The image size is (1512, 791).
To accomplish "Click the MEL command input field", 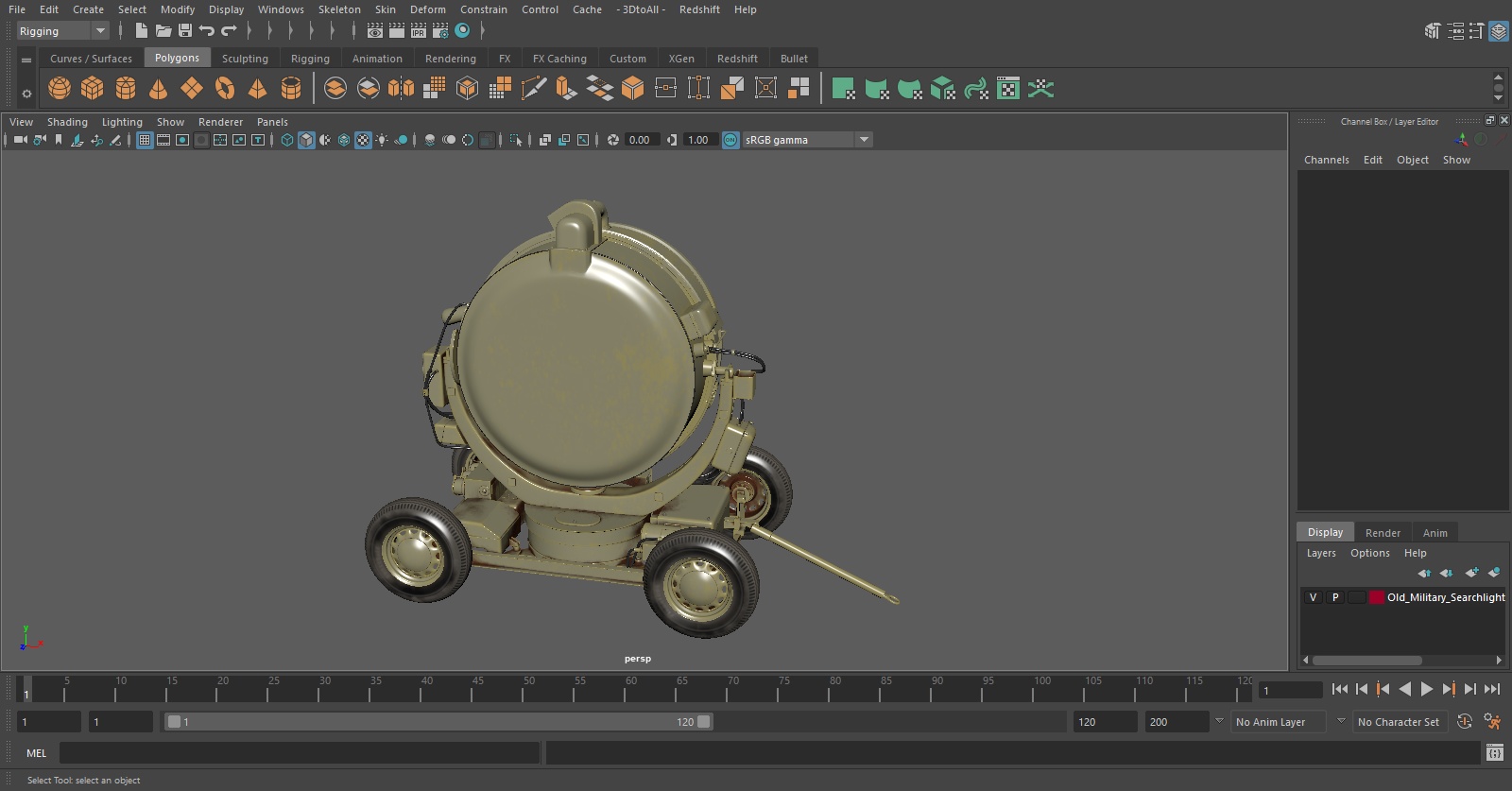I will click(300, 753).
